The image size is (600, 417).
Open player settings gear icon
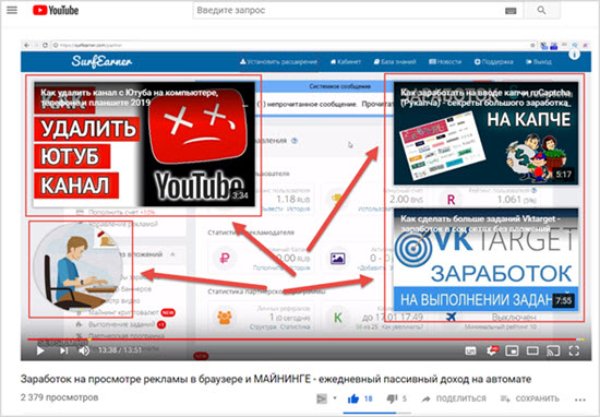point(492,350)
